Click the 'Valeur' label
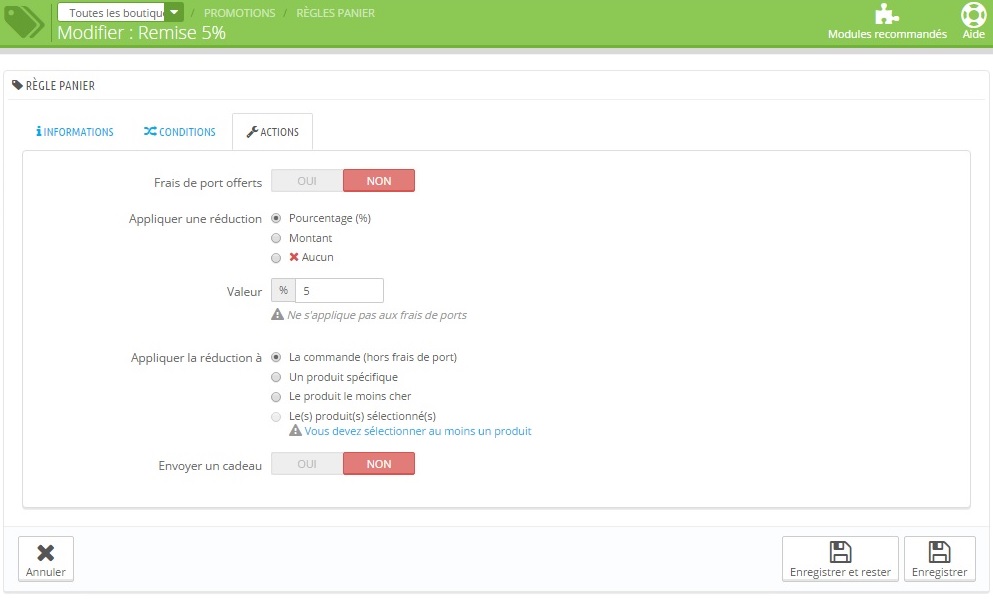 (244, 291)
